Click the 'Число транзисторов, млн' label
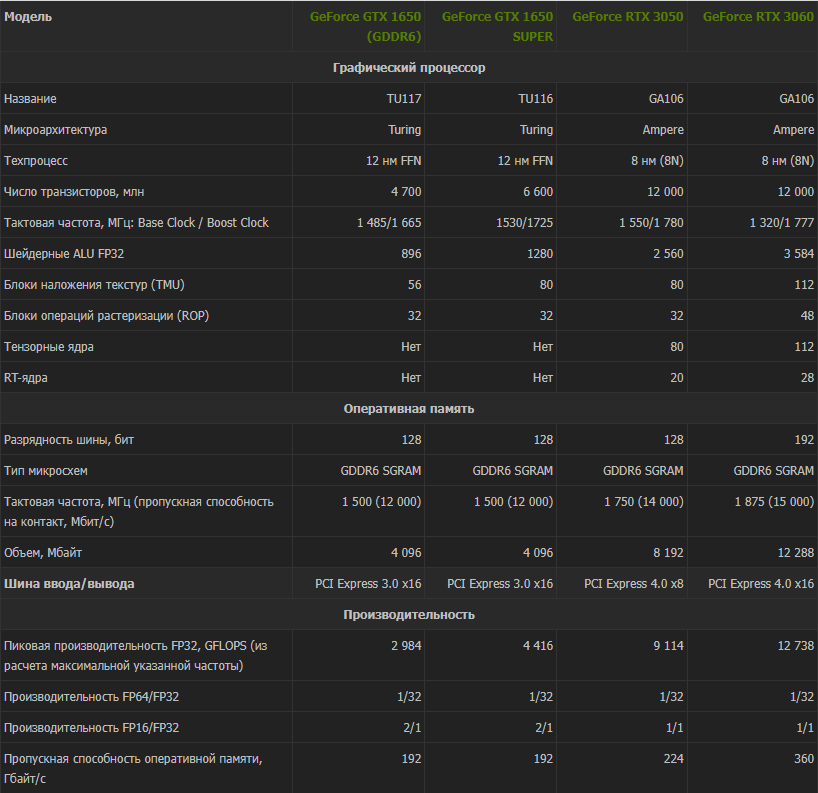The image size is (818, 793). click(74, 192)
